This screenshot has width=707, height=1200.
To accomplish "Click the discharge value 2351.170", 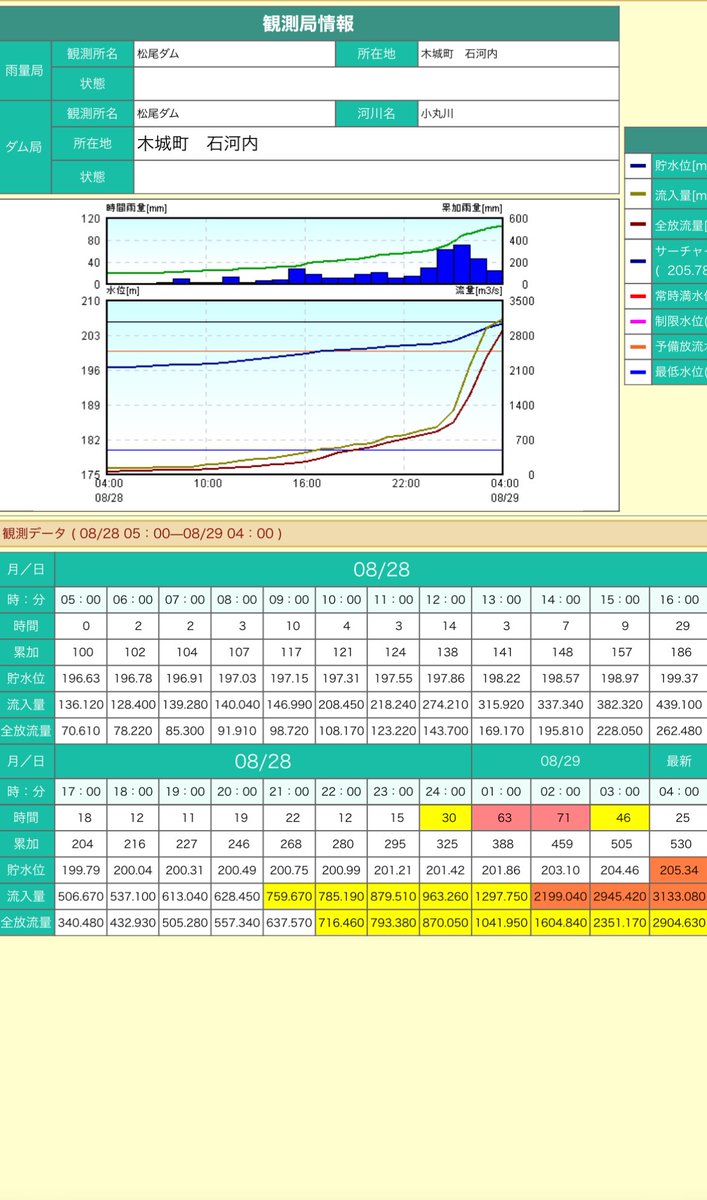I will [x=619, y=924].
